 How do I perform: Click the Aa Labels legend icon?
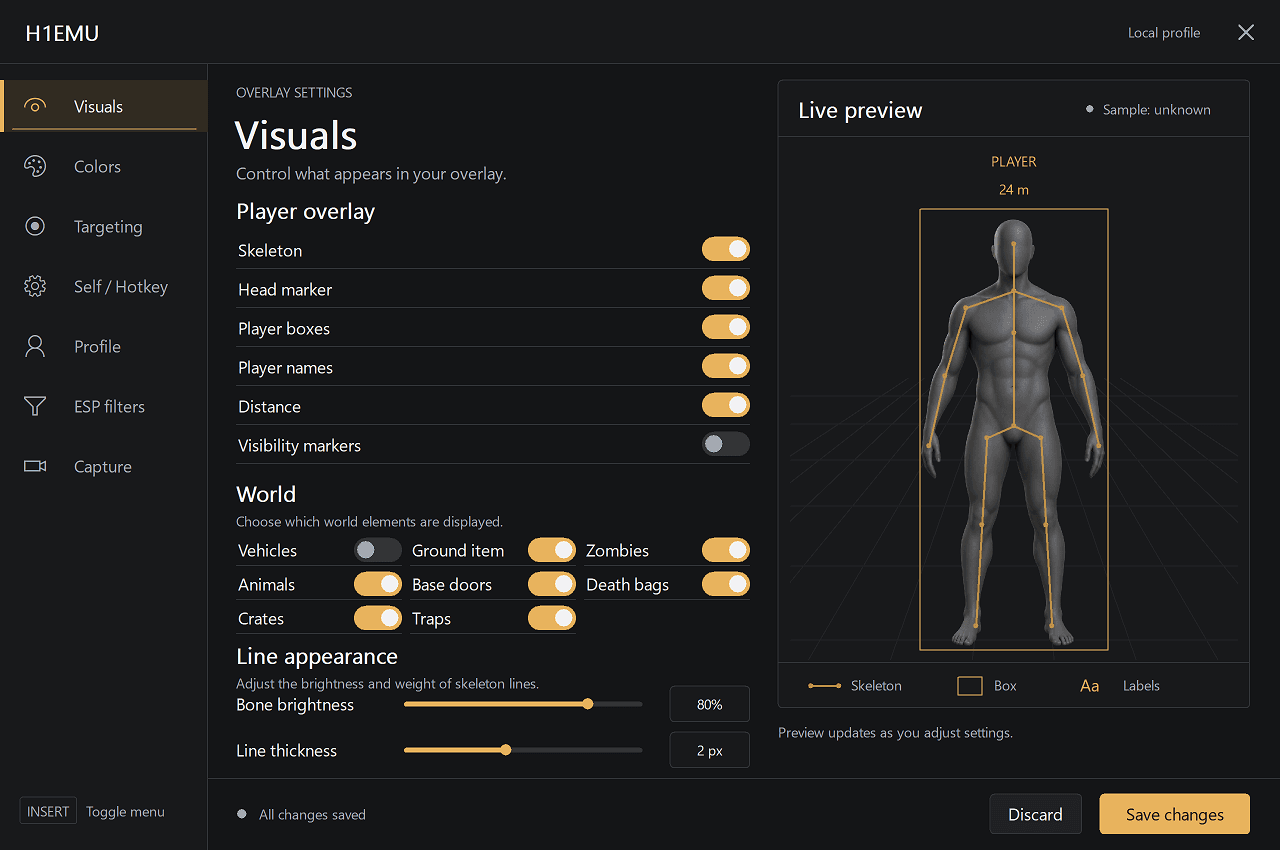point(1090,686)
